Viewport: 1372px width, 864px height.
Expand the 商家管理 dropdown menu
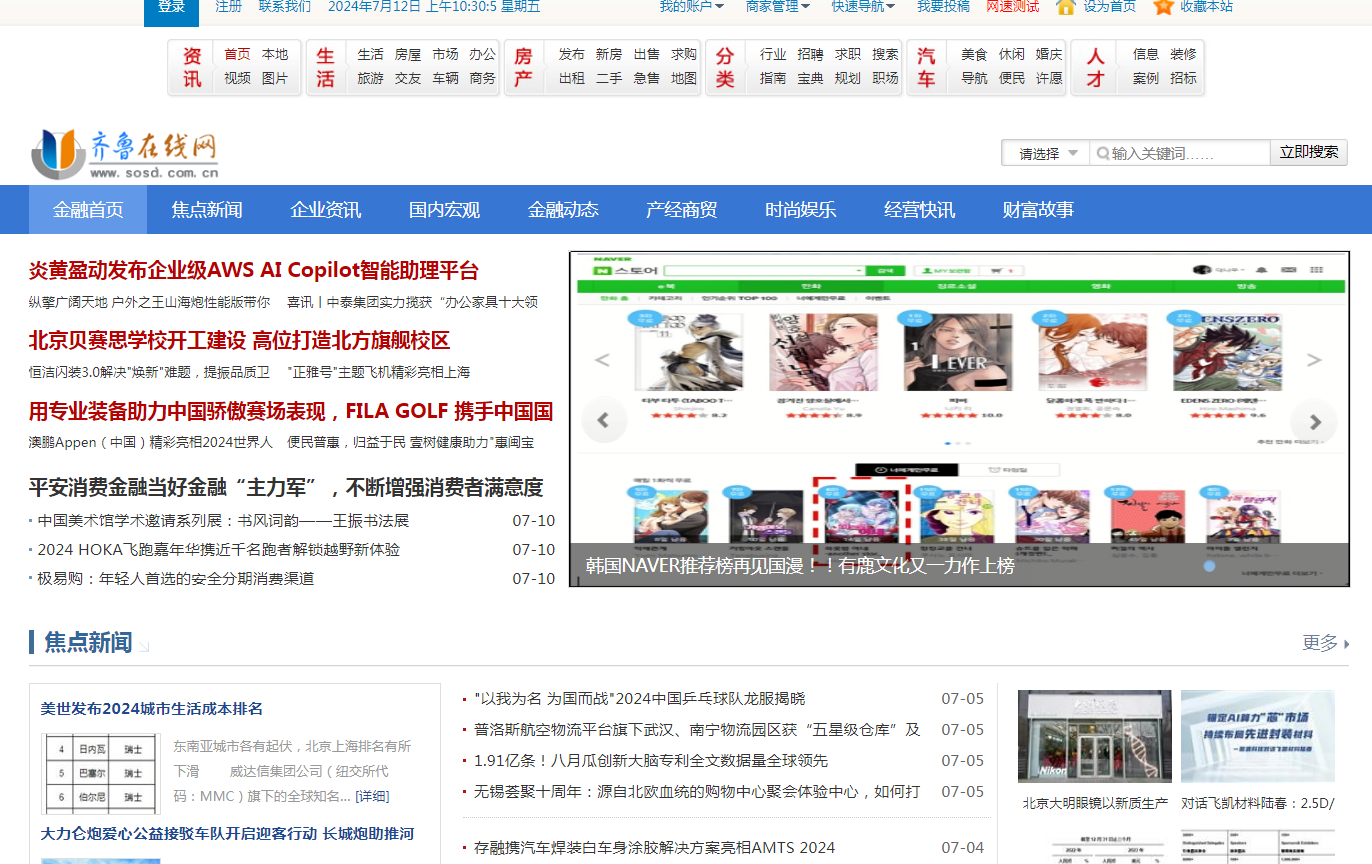coord(779,7)
